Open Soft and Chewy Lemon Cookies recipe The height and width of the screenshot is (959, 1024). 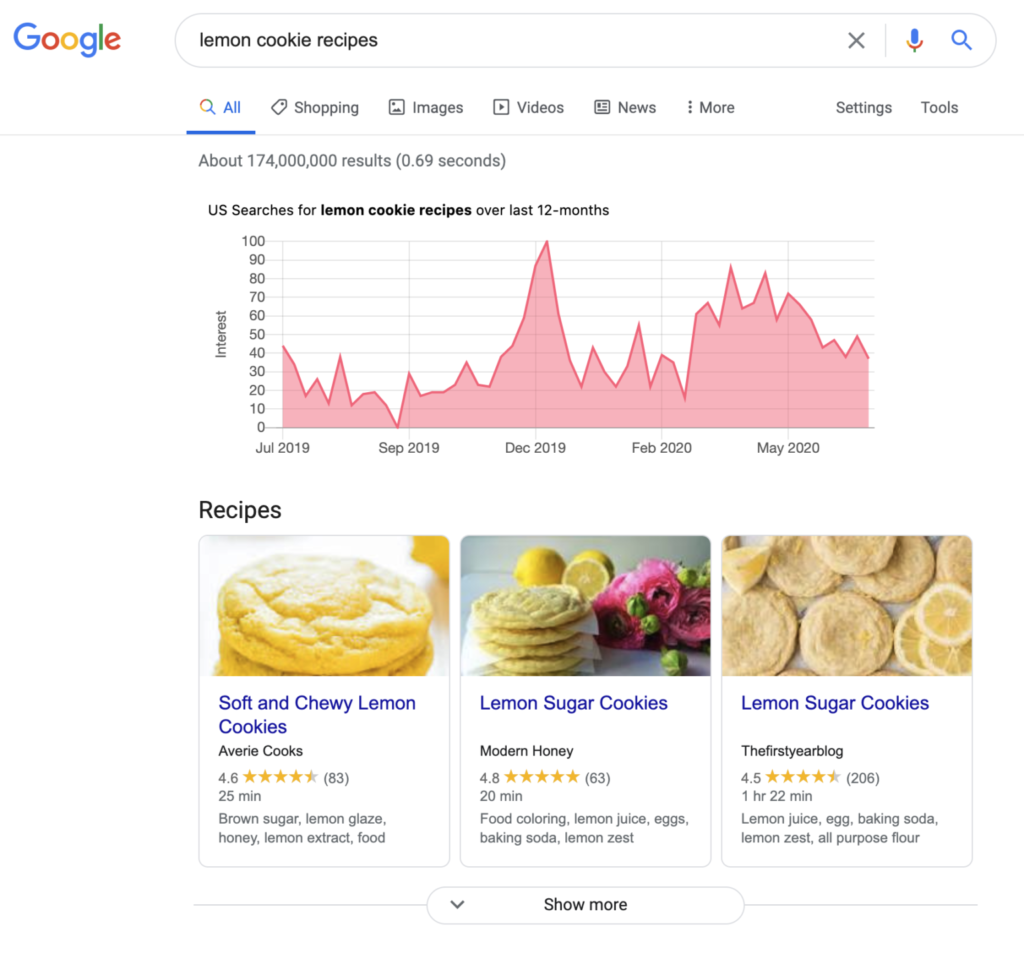(317, 715)
